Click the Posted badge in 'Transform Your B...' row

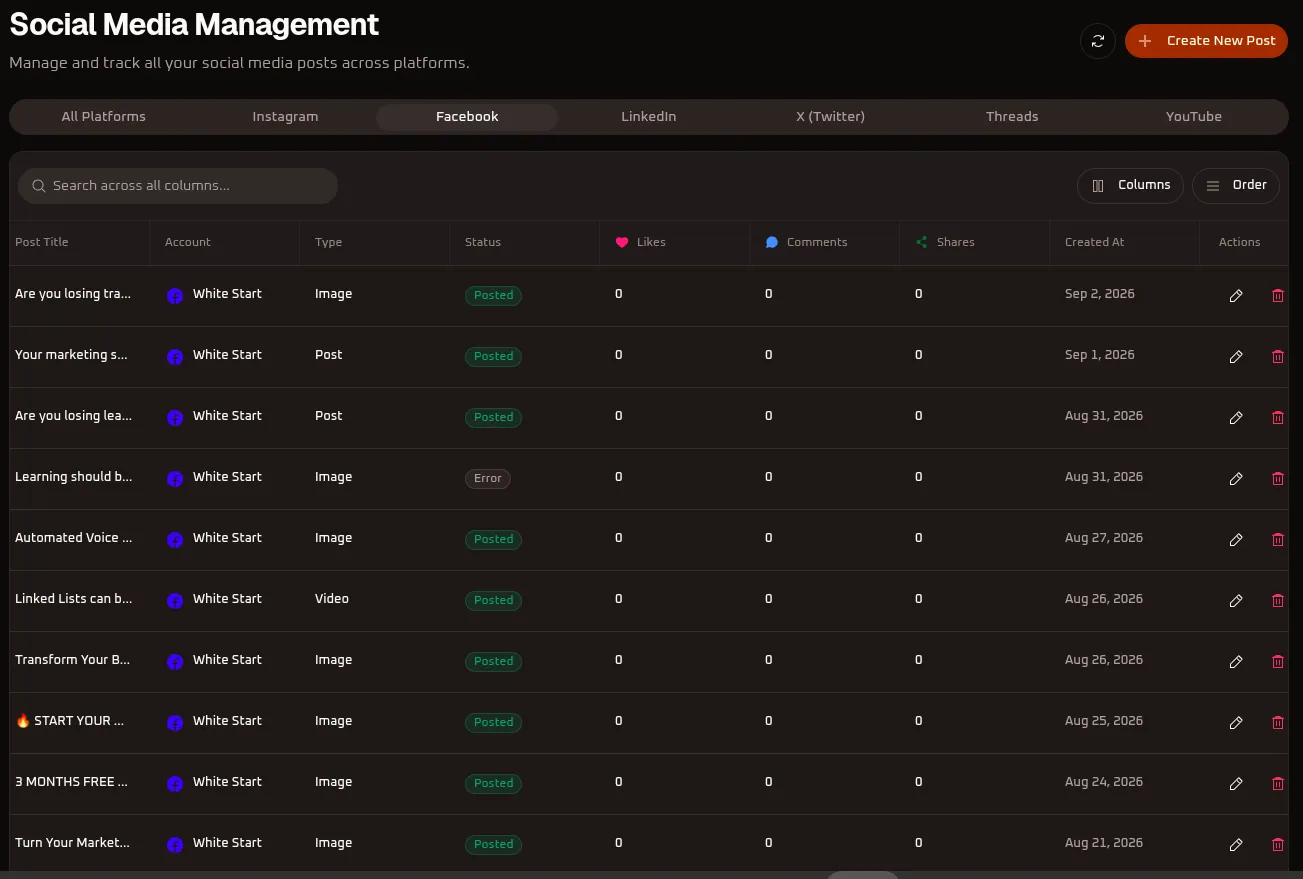[x=493, y=662]
